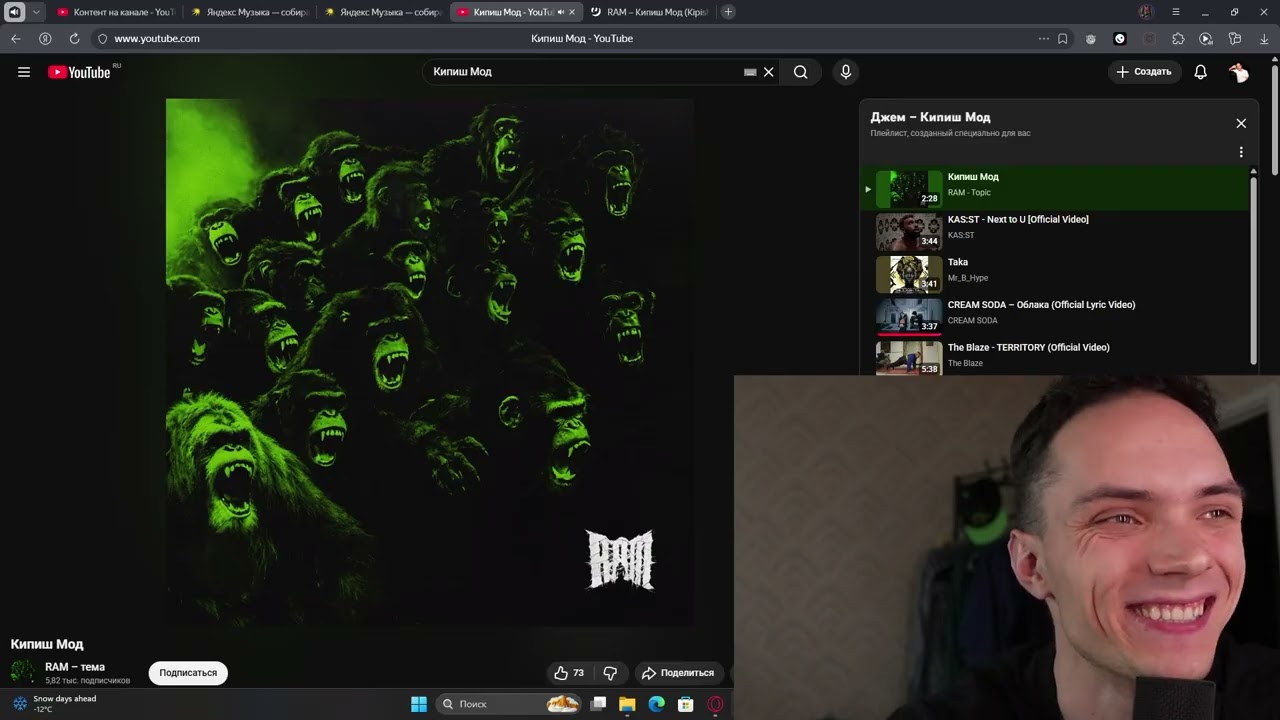Click the Taka thumbnail 3:41
Viewport: 1280px width, 720px height.
tap(909, 274)
